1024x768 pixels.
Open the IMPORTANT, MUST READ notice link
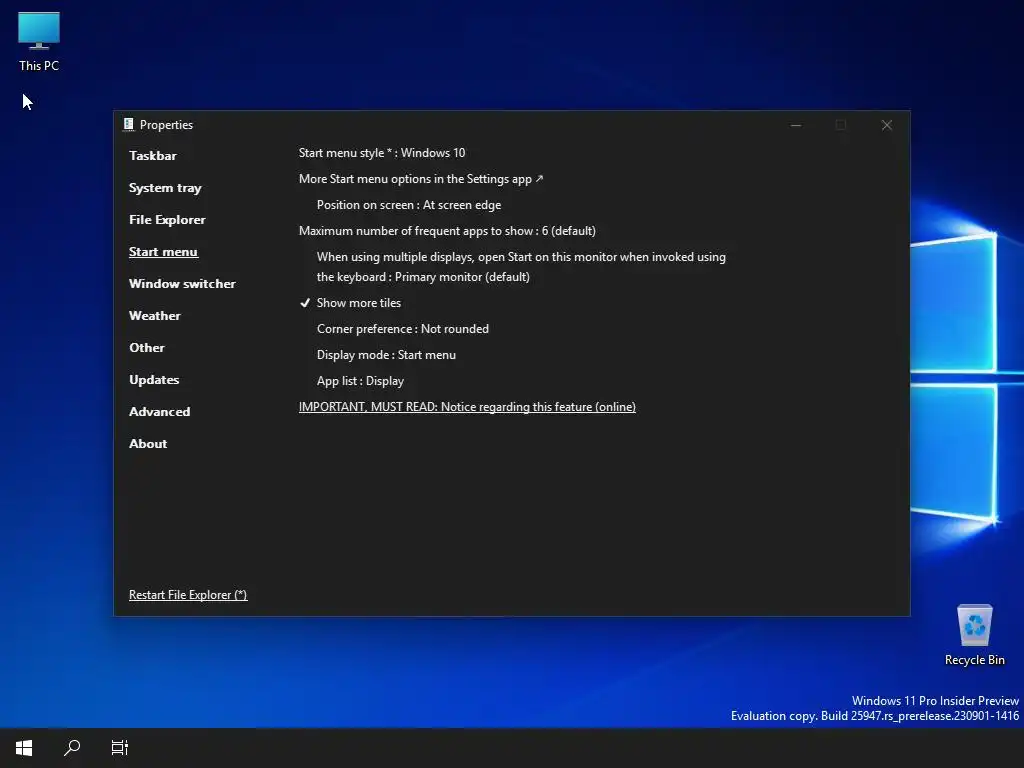point(467,407)
